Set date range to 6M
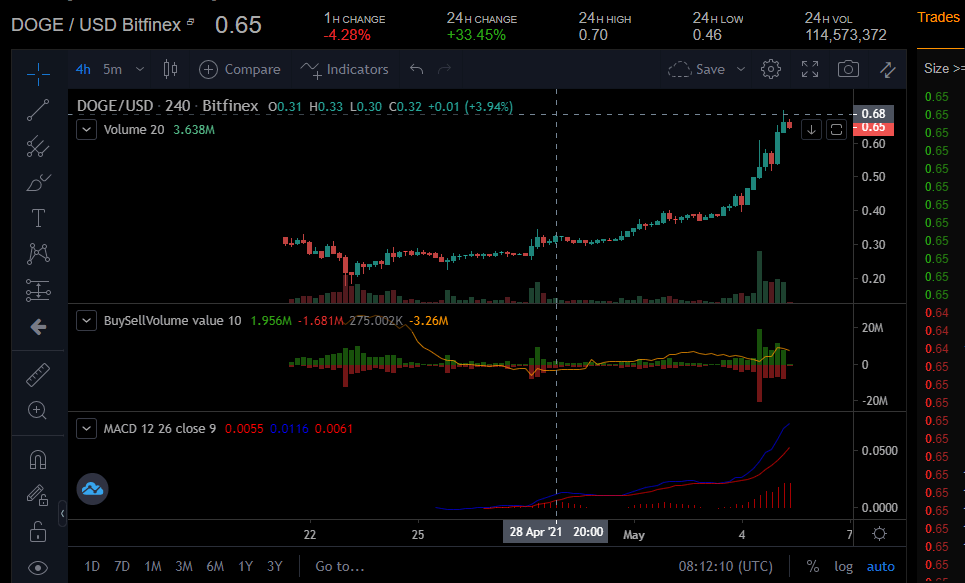The width and height of the screenshot is (965, 583). coord(215,566)
